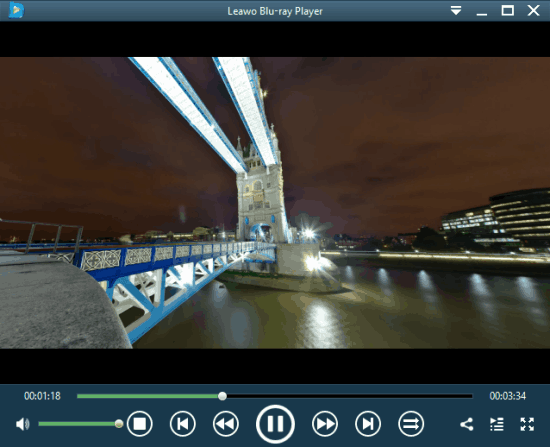Viewport: 550px width, 447px height.
Task: Fast forward the video
Action: pyautogui.click(x=325, y=424)
